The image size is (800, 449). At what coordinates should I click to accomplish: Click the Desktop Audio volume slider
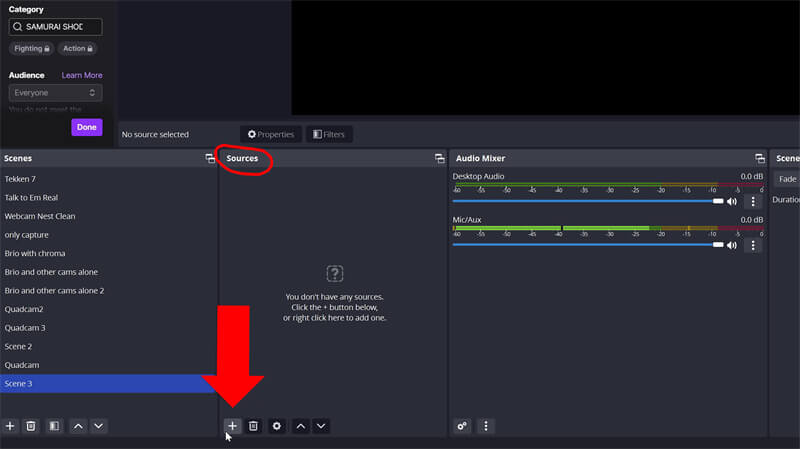tap(587, 201)
